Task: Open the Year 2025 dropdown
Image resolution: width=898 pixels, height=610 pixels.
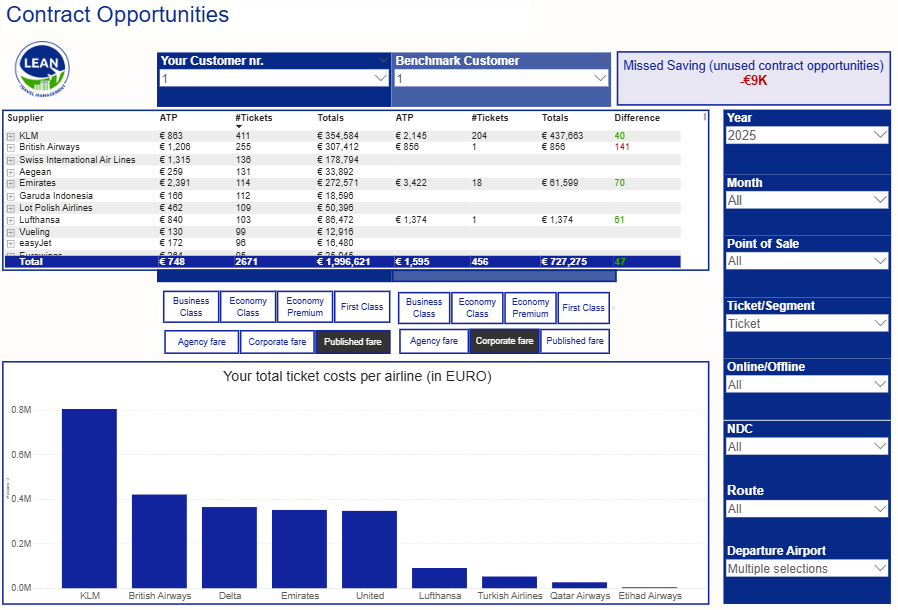Action: (806, 135)
